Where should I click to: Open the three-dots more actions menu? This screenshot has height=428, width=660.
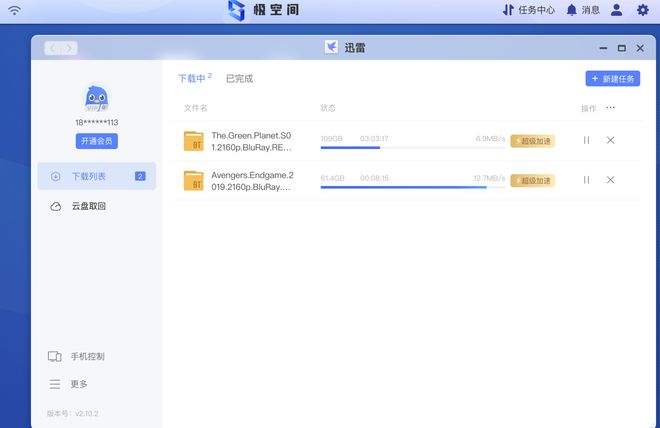[610, 108]
